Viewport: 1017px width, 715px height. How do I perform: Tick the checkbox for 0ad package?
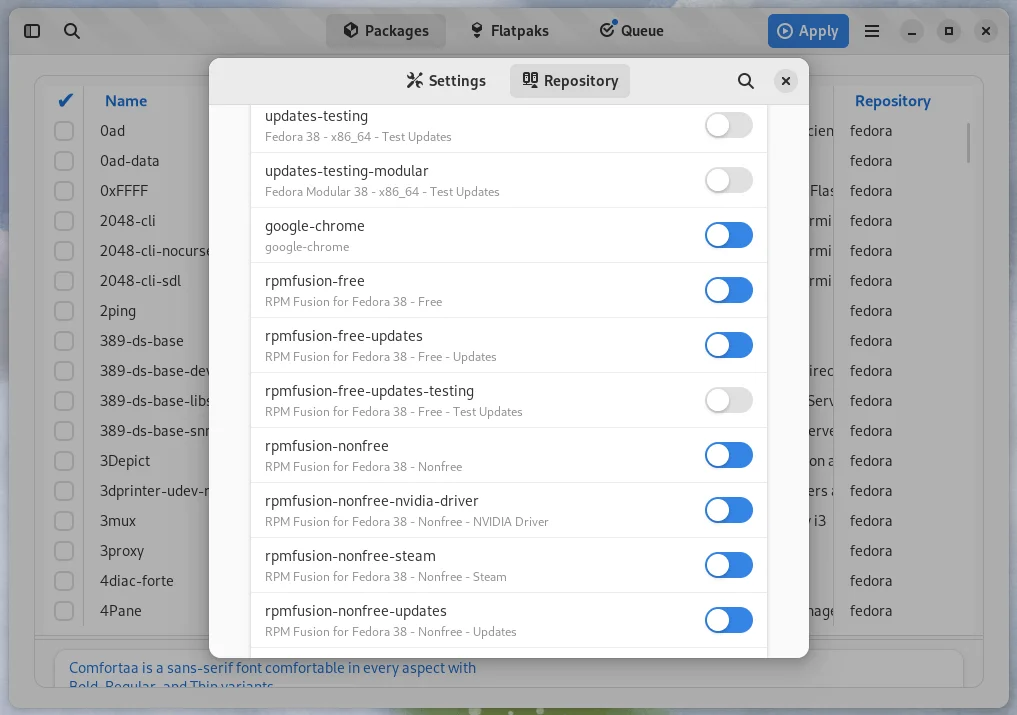(x=64, y=131)
